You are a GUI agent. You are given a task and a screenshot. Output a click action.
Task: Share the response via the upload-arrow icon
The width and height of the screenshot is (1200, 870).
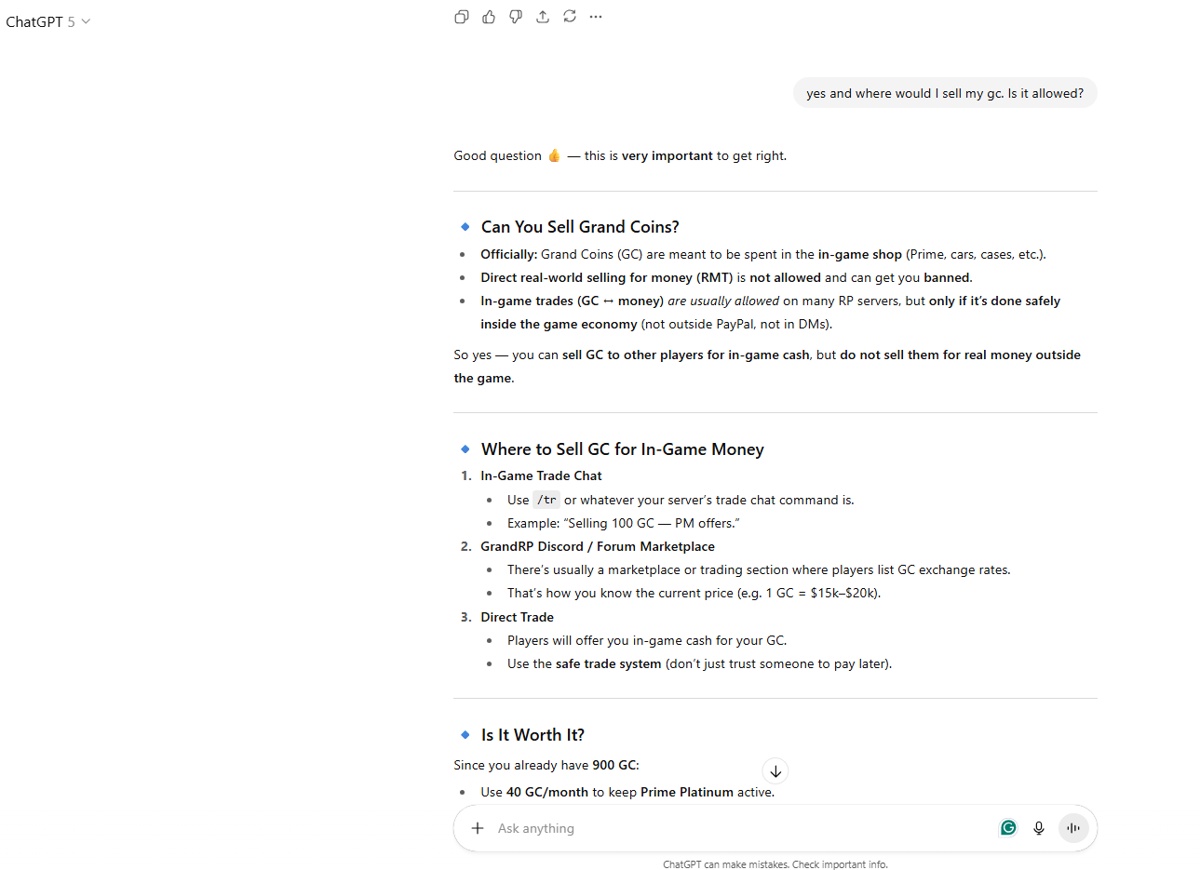click(542, 16)
